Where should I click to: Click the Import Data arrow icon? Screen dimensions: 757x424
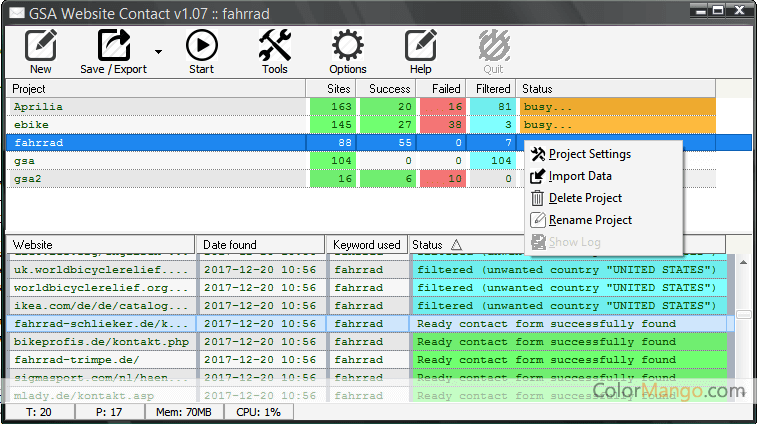coord(538,176)
